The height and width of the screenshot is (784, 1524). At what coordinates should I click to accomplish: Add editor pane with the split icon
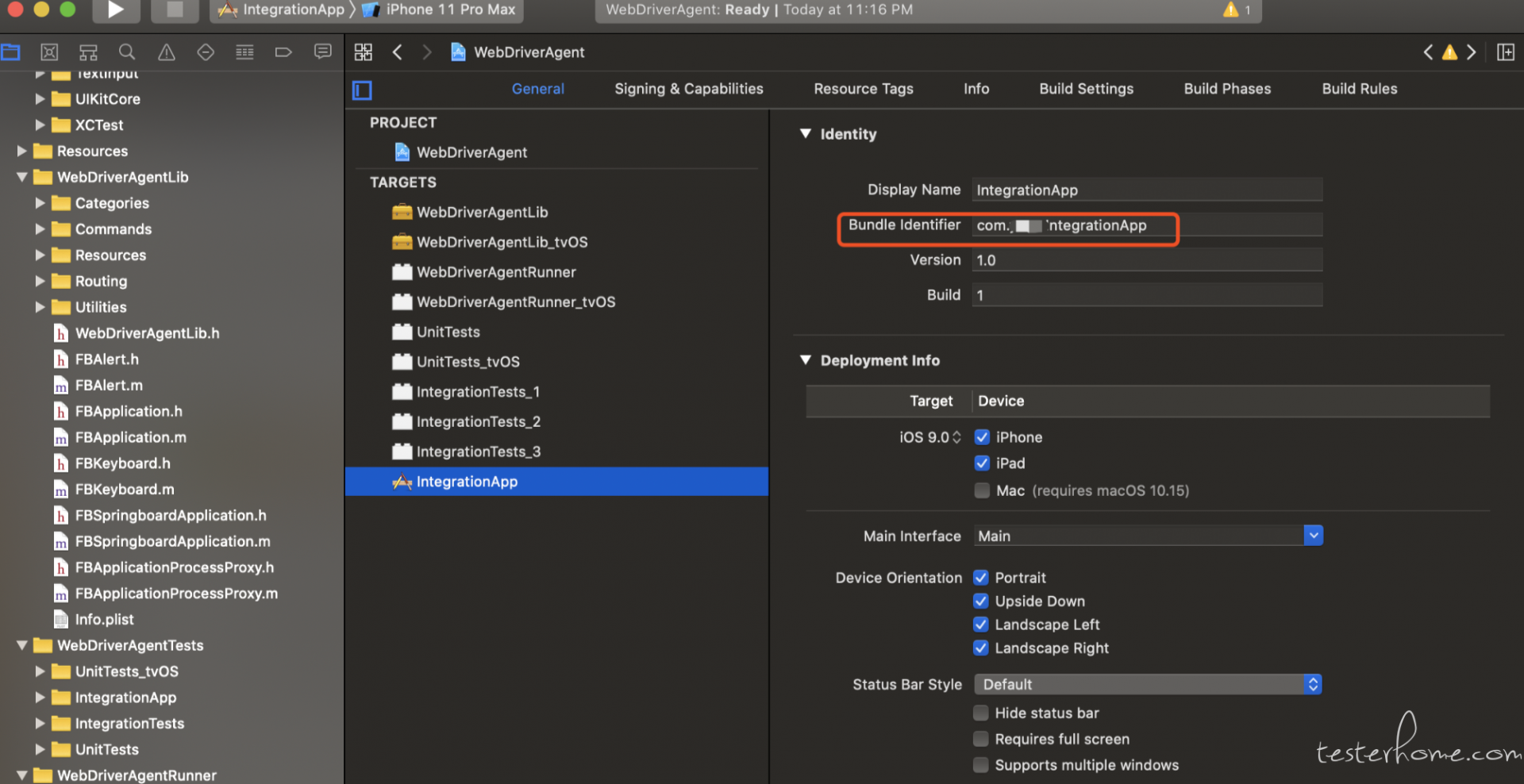tap(1505, 52)
